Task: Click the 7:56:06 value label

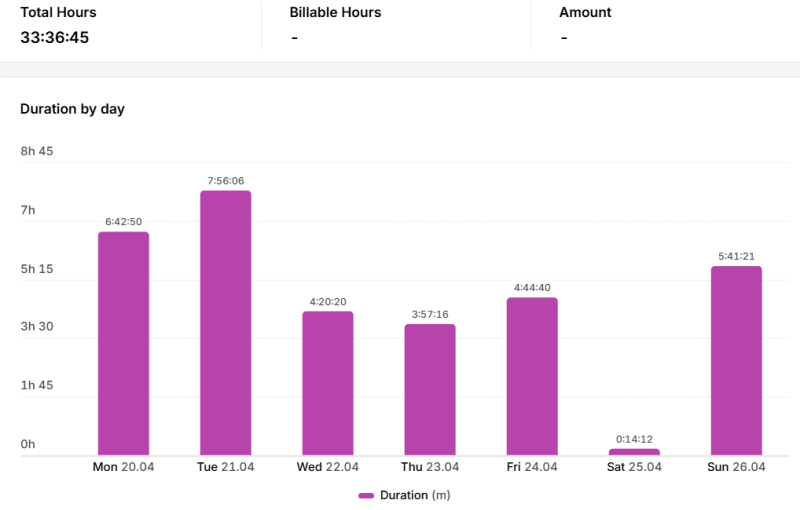Action: click(x=226, y=181)
